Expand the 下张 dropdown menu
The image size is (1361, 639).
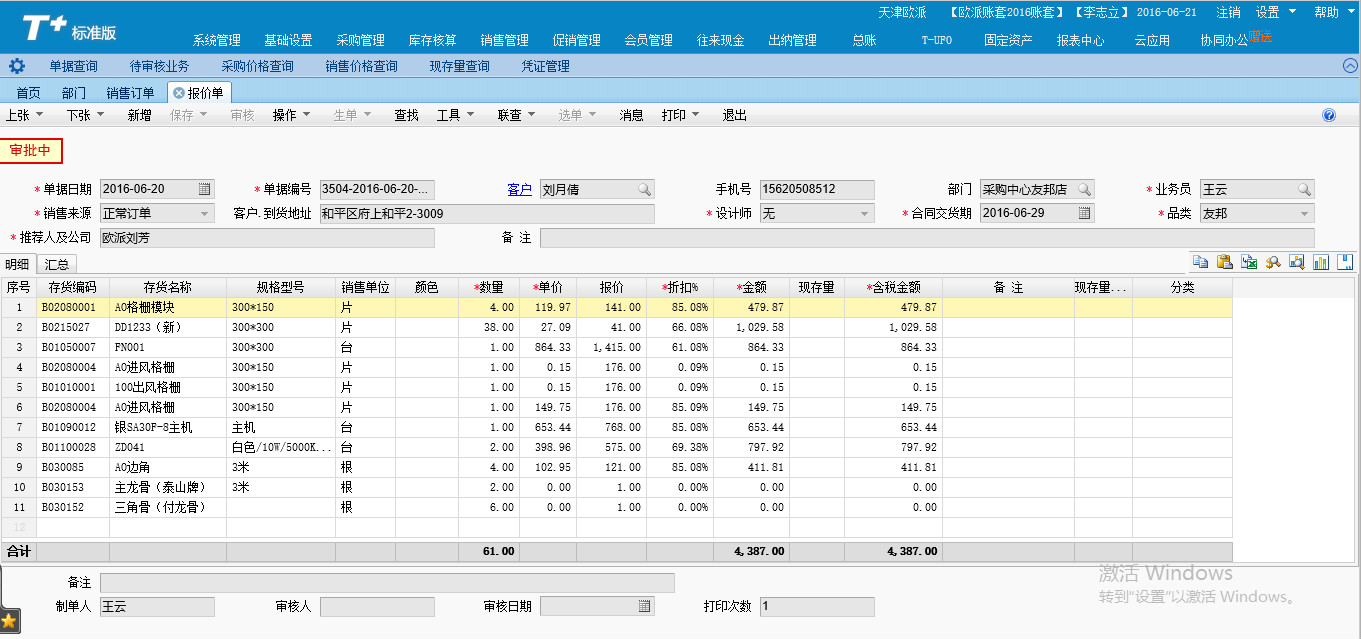pyautogui.click(x=101, y=115)
